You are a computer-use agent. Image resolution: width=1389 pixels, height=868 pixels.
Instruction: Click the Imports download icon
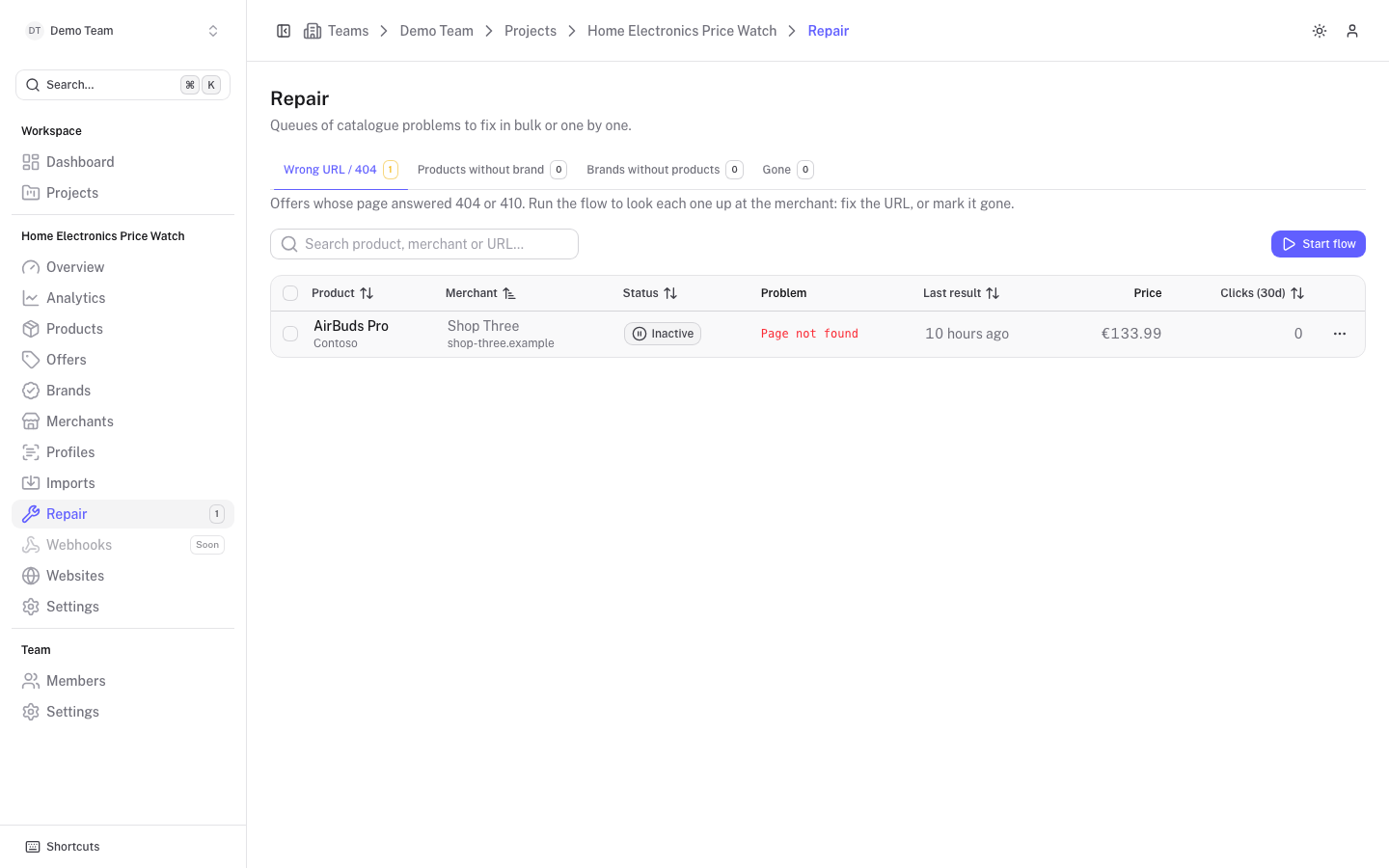click(x=31, y=483)
